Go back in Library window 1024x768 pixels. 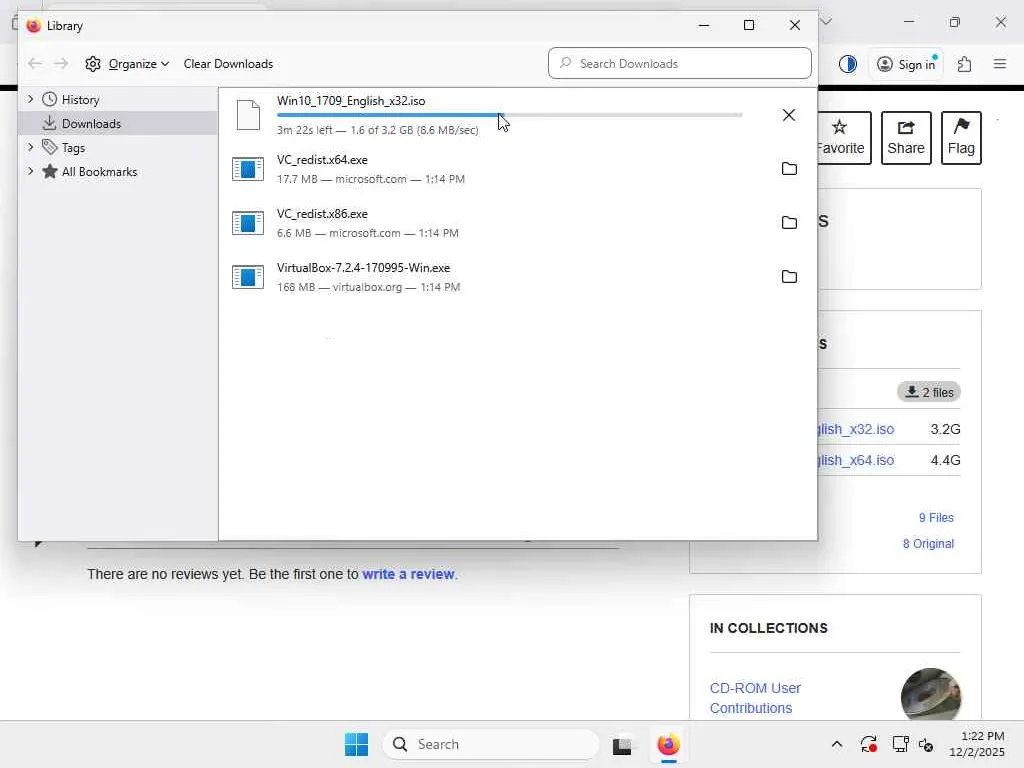(x=35, y=63)
